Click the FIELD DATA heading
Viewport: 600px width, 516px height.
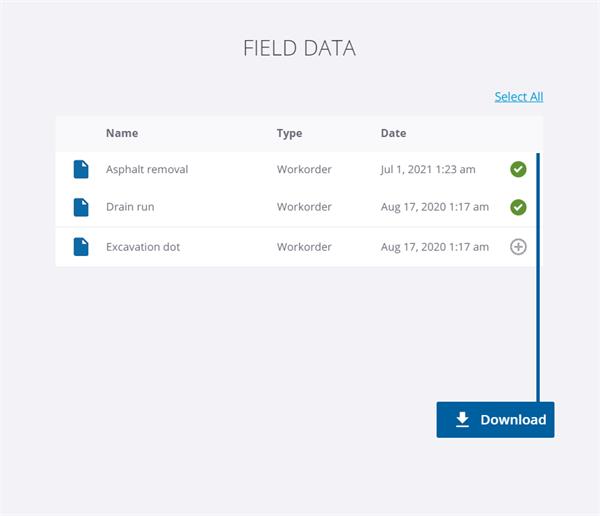click(x=299, y=48)
